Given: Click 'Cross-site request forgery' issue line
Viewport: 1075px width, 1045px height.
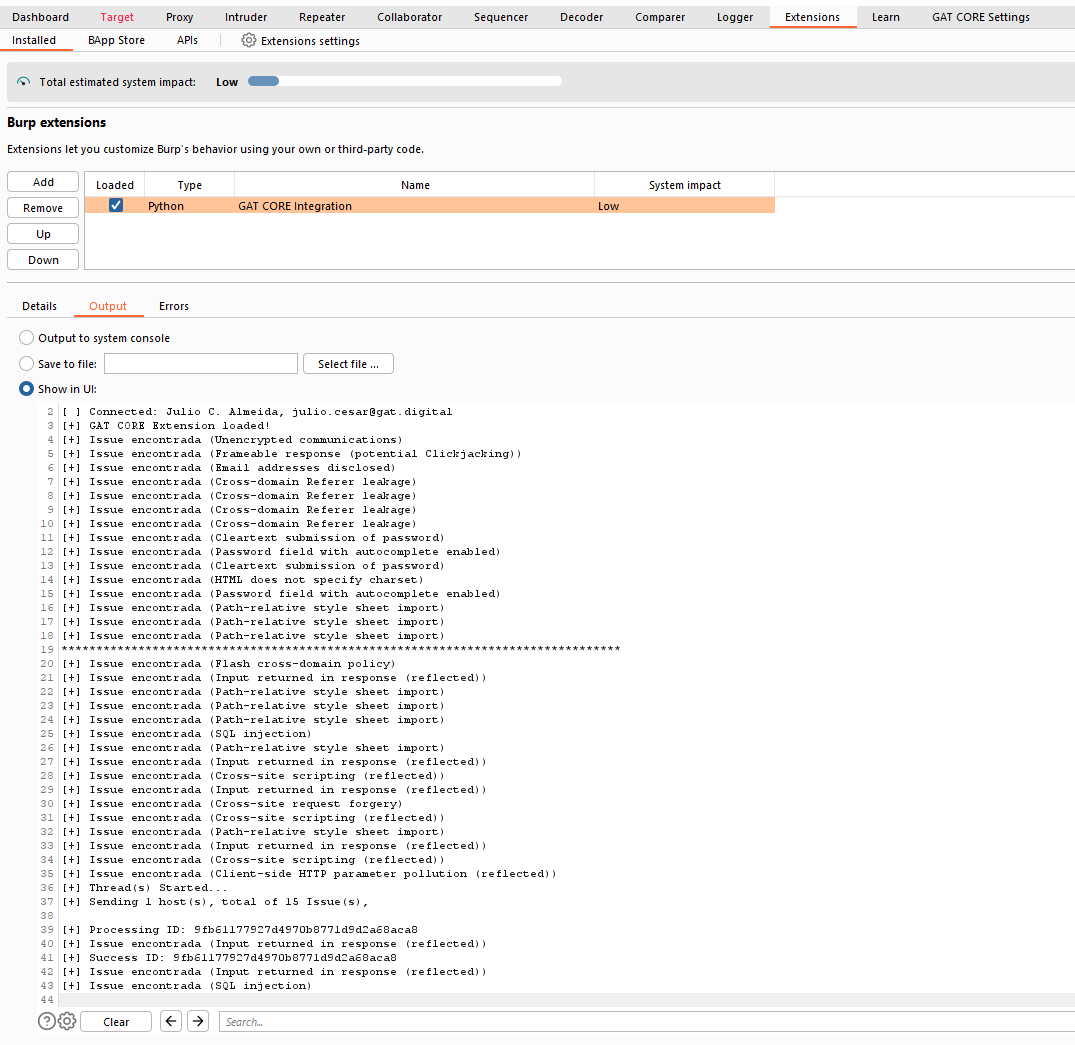Looking at the screenshot, I should pos(232,804).
